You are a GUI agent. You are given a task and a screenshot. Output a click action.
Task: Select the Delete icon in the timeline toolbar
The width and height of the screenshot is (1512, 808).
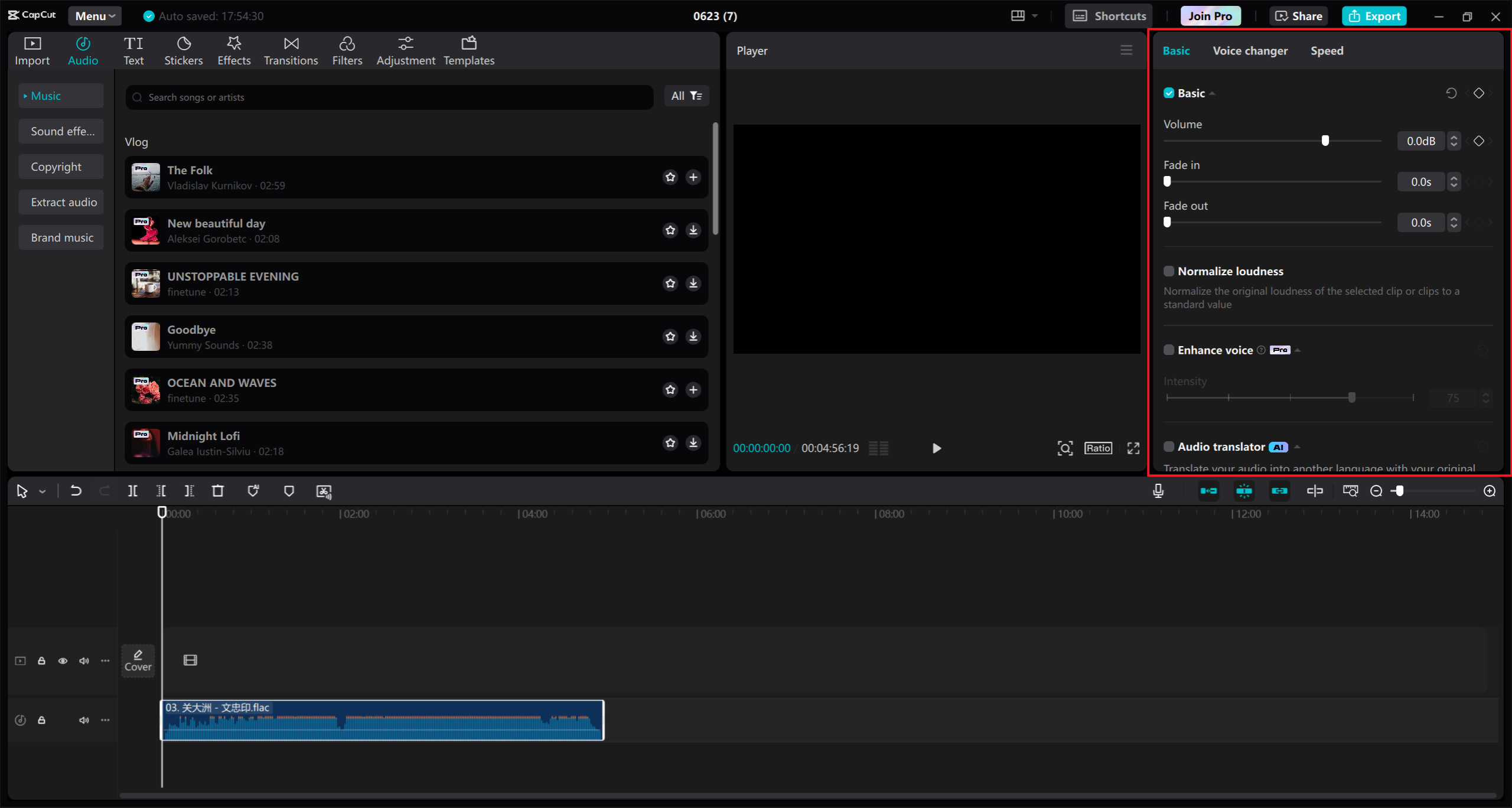217,491
